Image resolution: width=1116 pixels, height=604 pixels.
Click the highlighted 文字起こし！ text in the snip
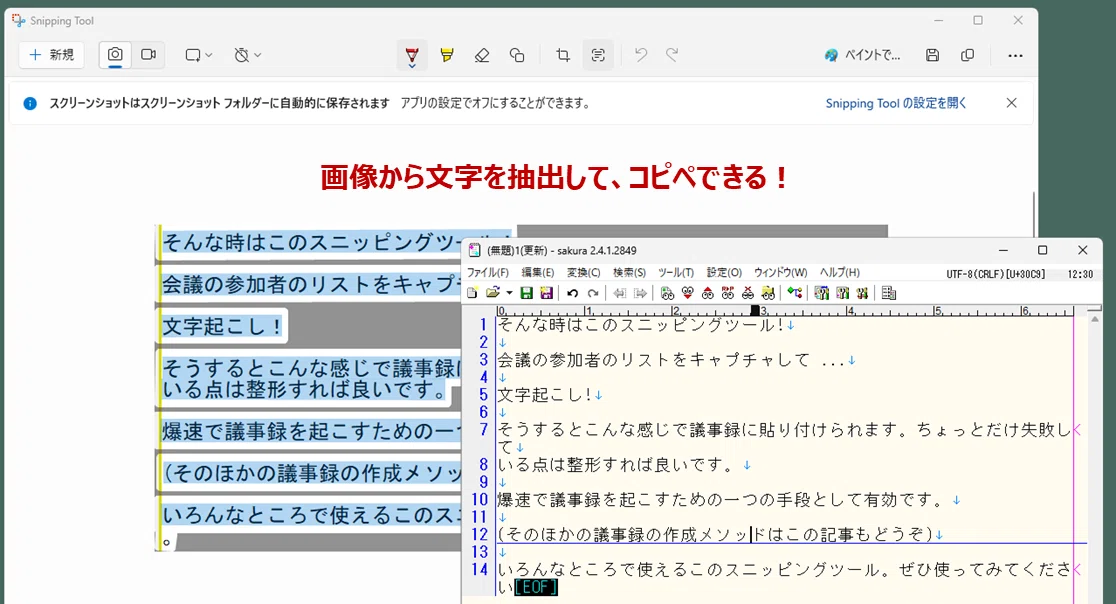223,327
